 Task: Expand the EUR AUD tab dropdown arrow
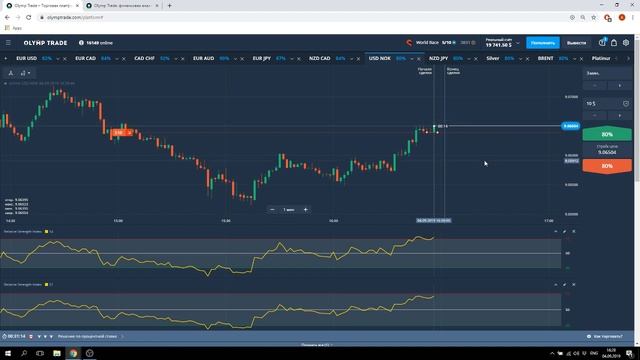point(235,59)
